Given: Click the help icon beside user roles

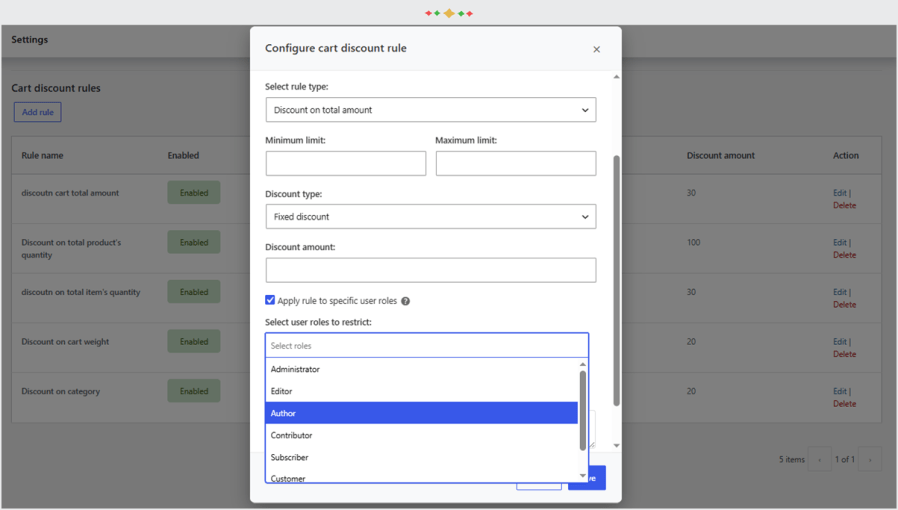Looking at the screenshot, I should point(405,301).
